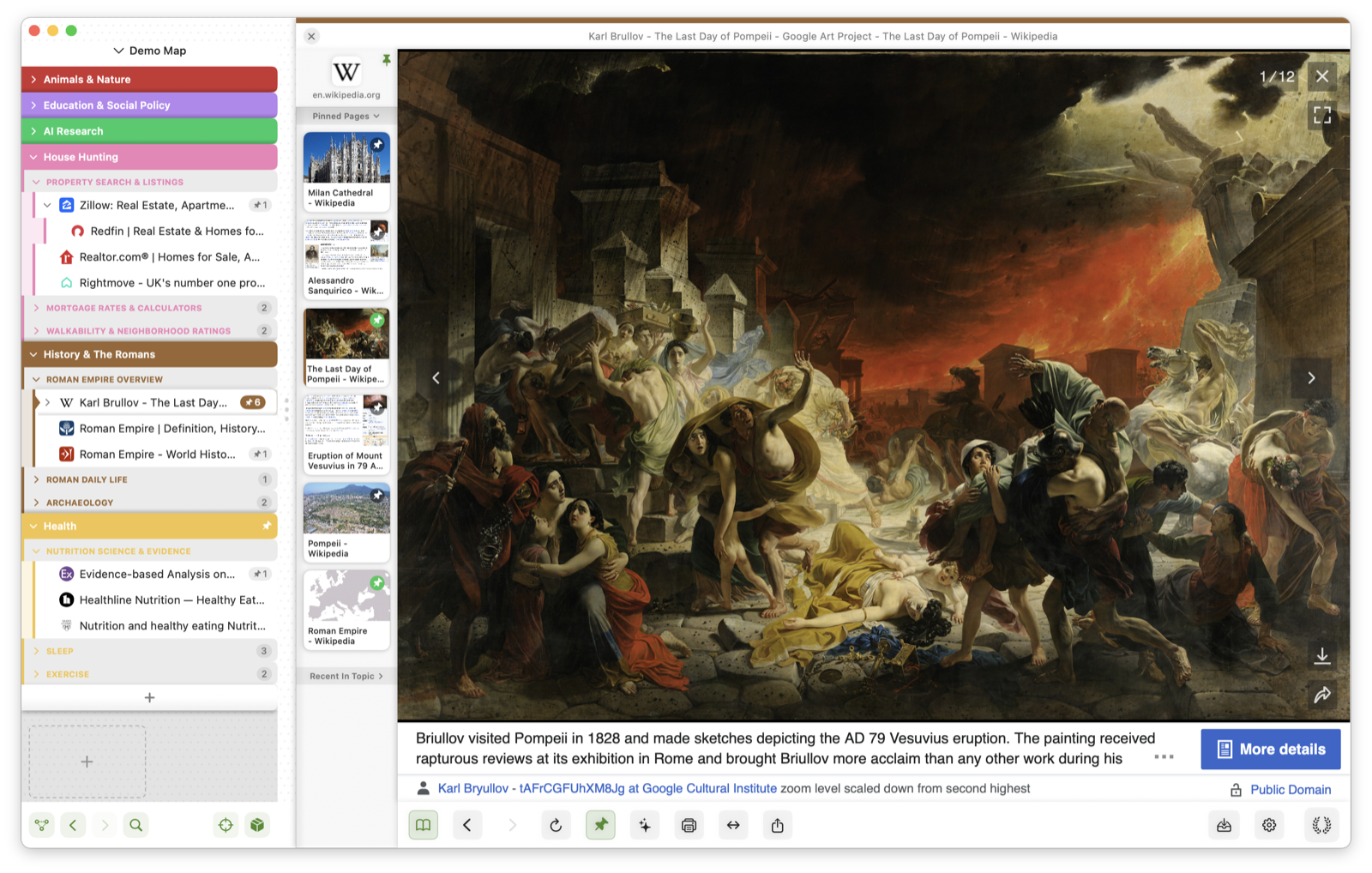
Task: Open Pompeii Wikipedia pinned thumbnail
Action: click(x=346, y=522)
